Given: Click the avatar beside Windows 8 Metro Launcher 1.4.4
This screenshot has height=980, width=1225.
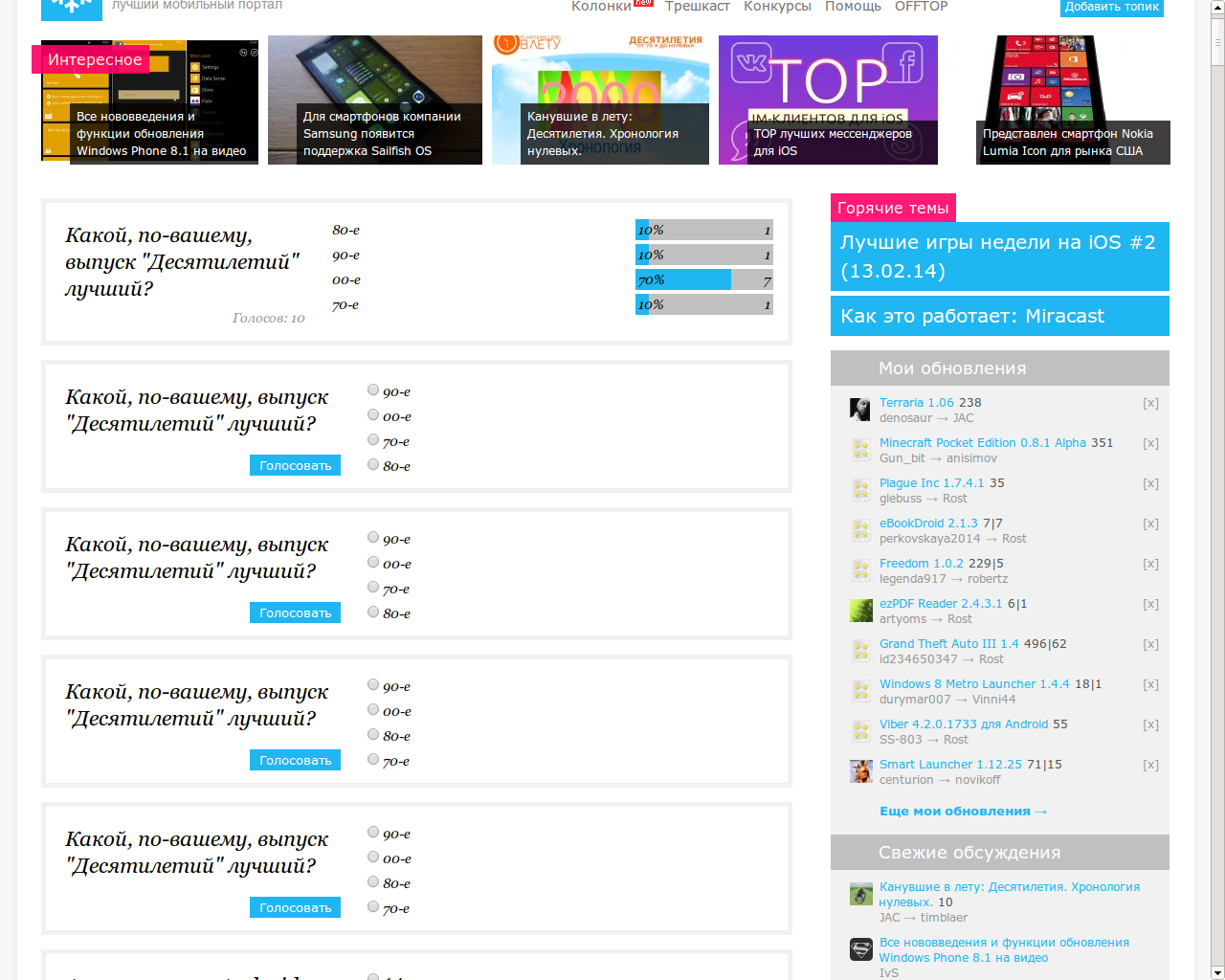Looking at the screenshot, I should [860, 691].
